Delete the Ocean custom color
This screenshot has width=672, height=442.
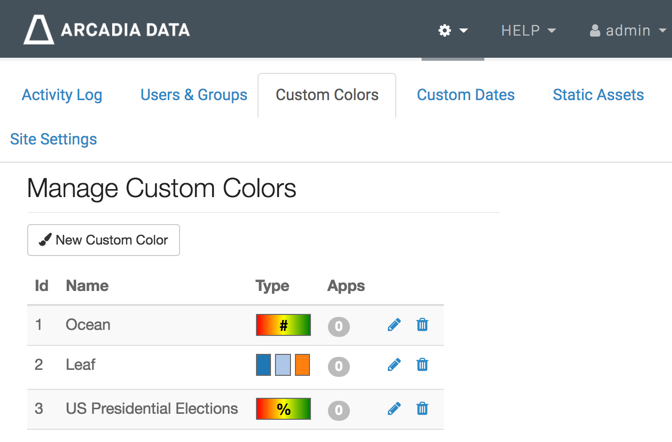click(x=422, y=325)
